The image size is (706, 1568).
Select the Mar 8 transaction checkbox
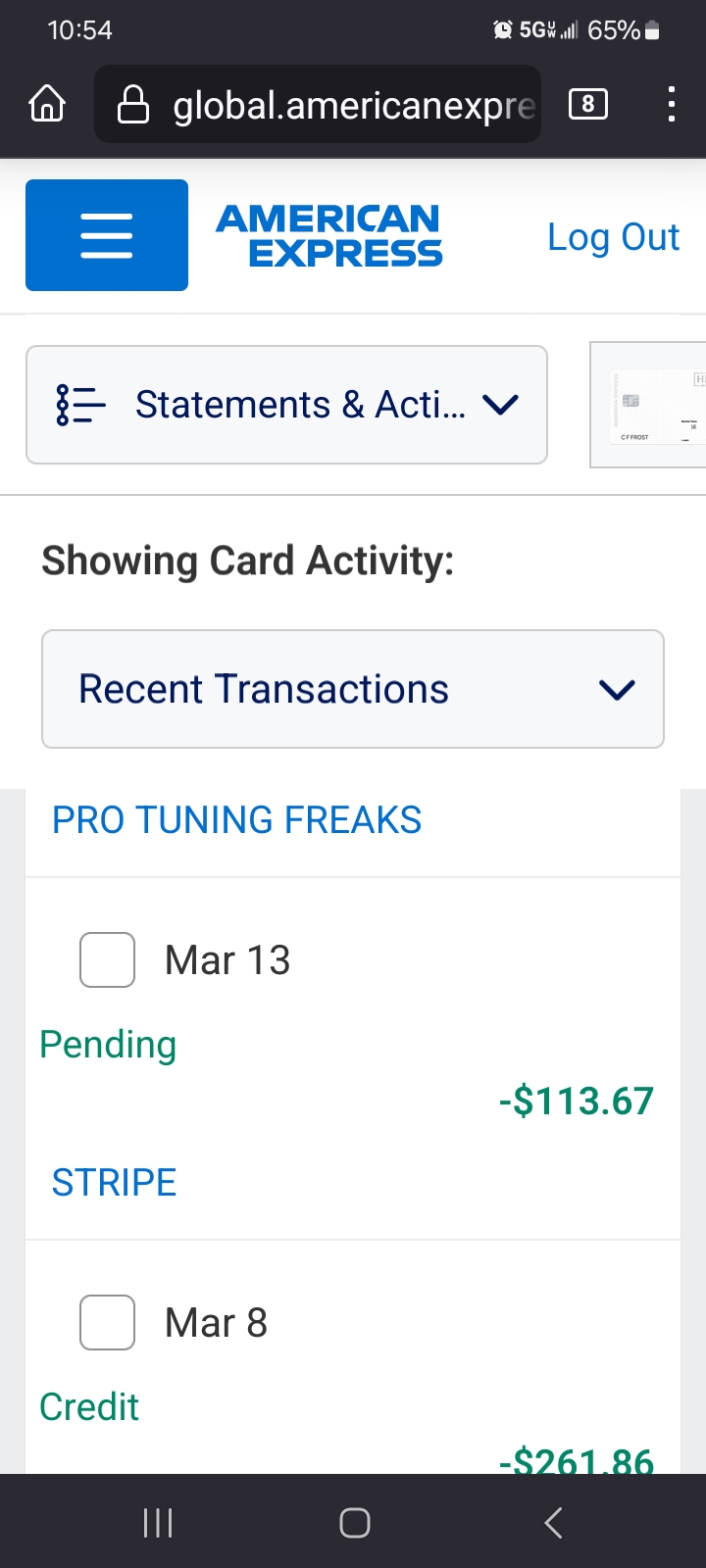point(107,1322)
